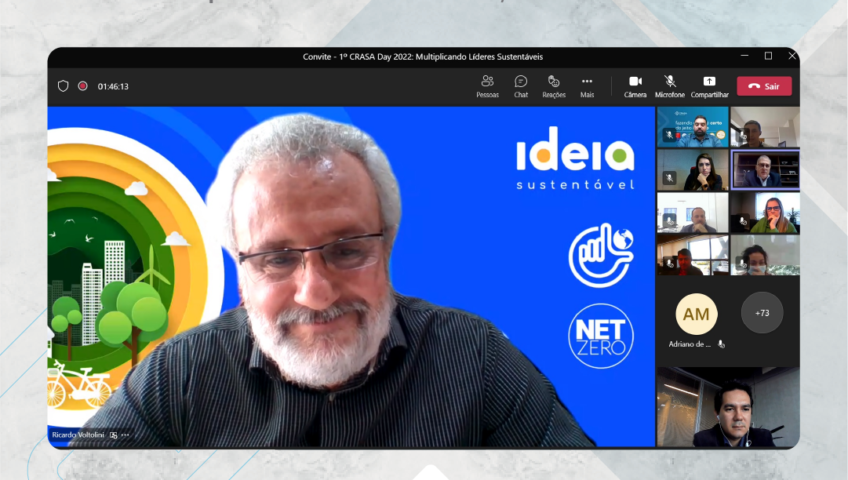Click the meeting timer 01:46:13
848x480 pixels.
click(113, 86)
